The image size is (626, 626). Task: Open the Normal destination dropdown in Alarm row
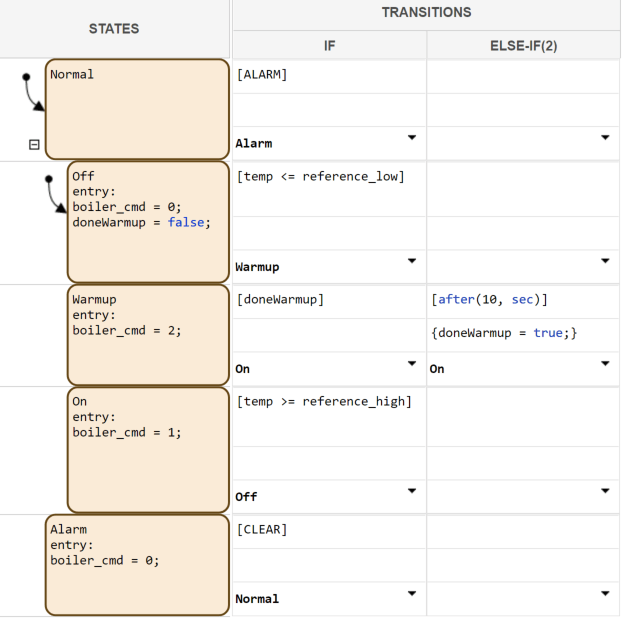411,594
